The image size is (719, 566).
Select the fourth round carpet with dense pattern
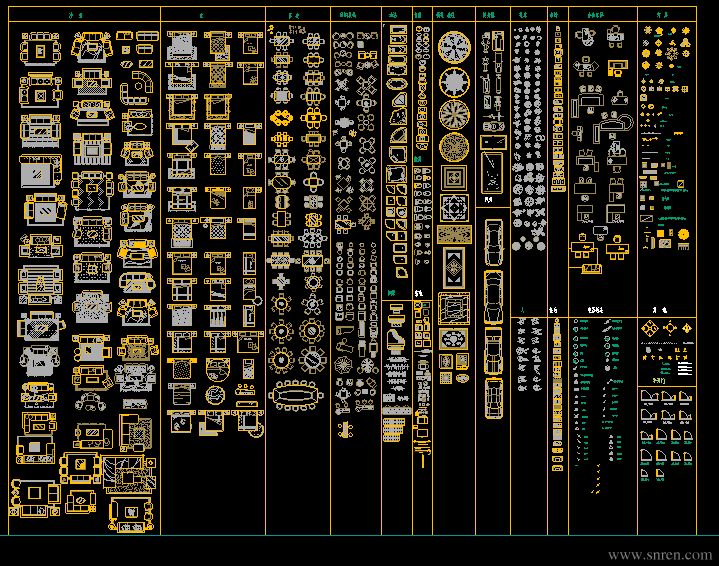click(x=454, y=147)
